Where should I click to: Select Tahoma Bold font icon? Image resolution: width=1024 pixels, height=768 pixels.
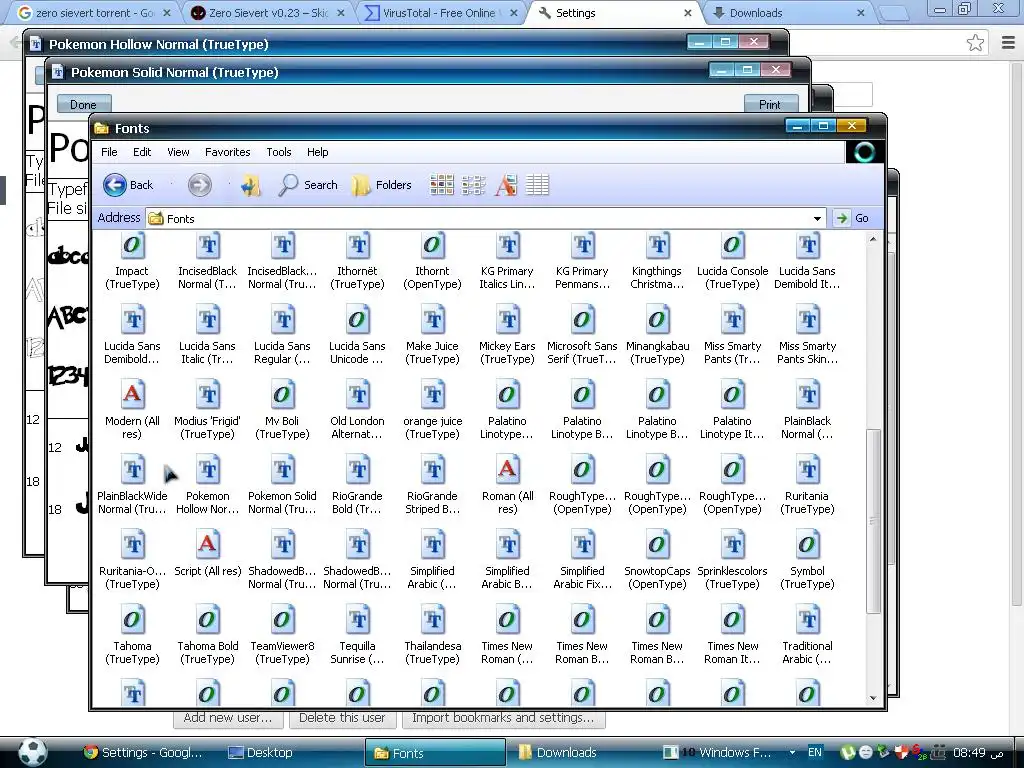tap(208, 620)
